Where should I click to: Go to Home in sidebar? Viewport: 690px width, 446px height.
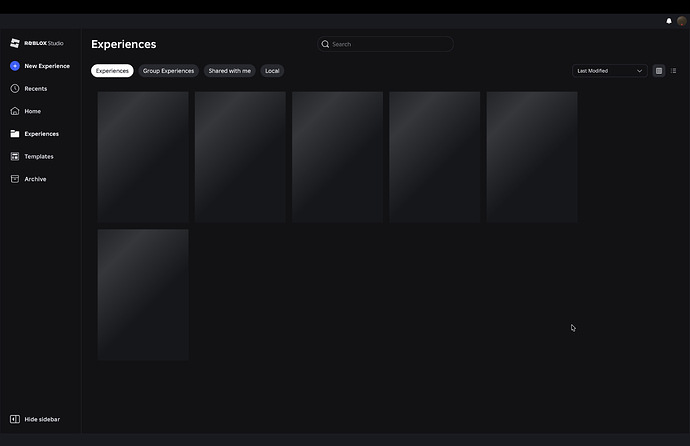coord(33,111)
